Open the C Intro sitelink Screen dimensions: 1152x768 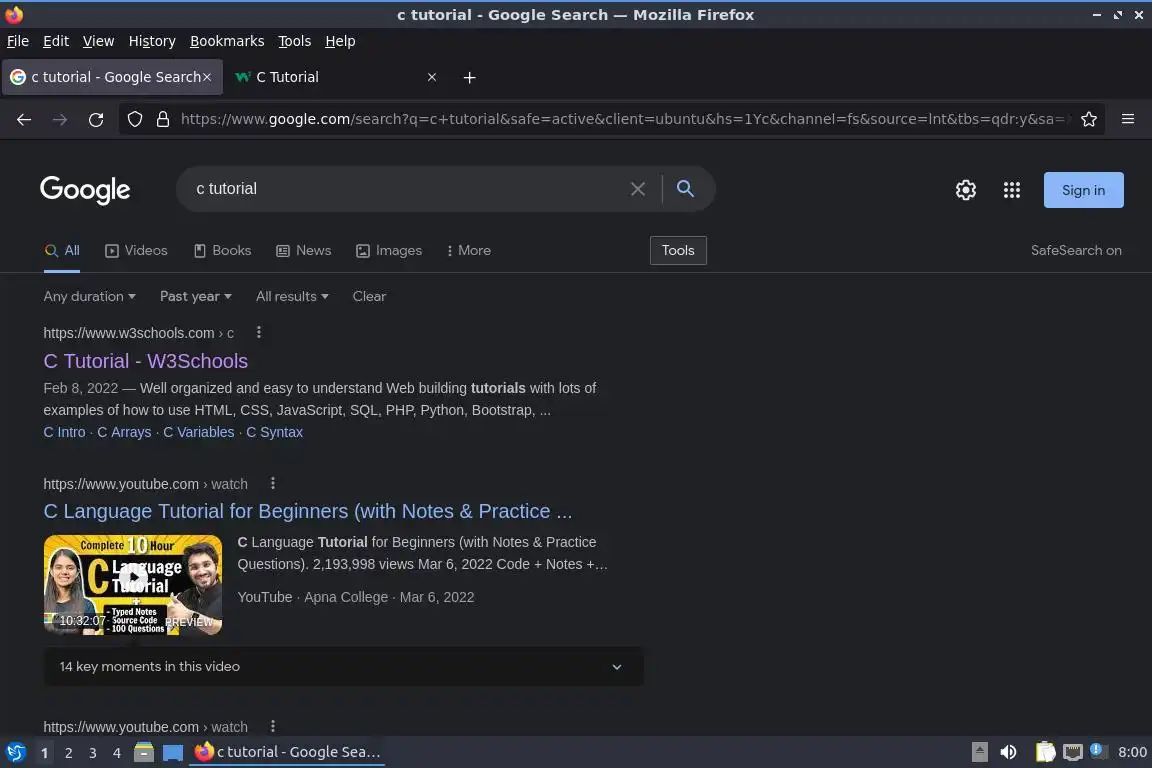(x=64, y=432)
